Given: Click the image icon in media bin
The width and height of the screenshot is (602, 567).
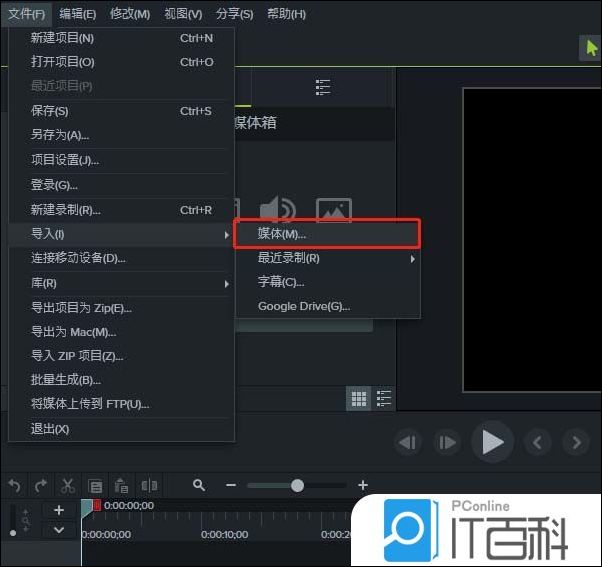Looking at the screenshot, I should (x=334, y=210).
